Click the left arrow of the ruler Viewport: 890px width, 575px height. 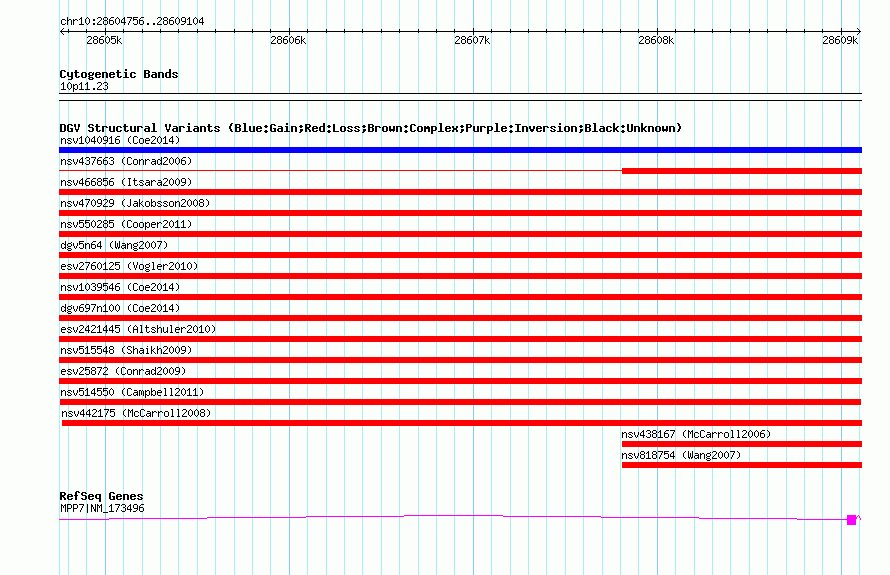click(62, 32)
